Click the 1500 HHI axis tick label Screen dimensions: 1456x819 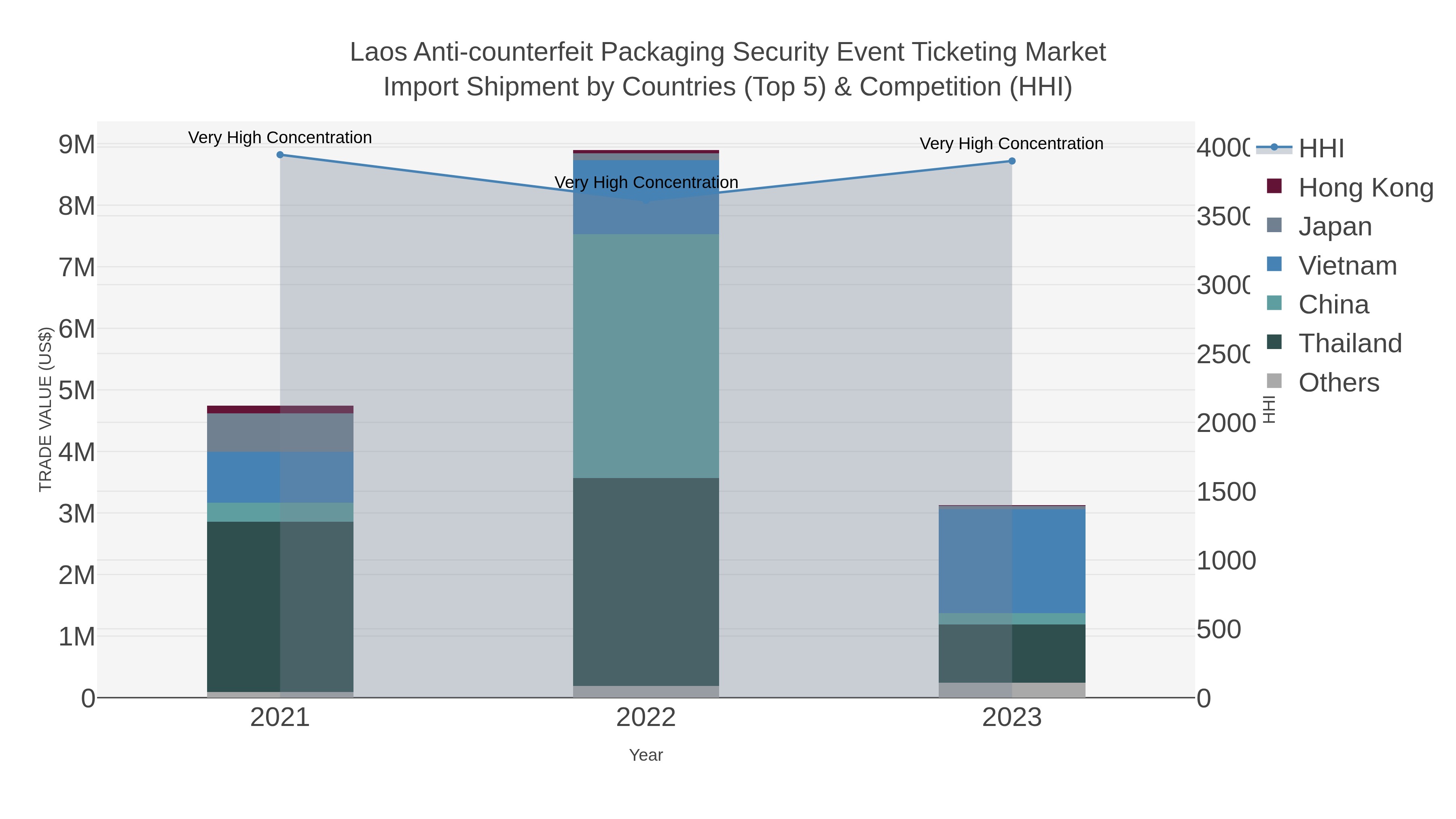point(1226,492)
